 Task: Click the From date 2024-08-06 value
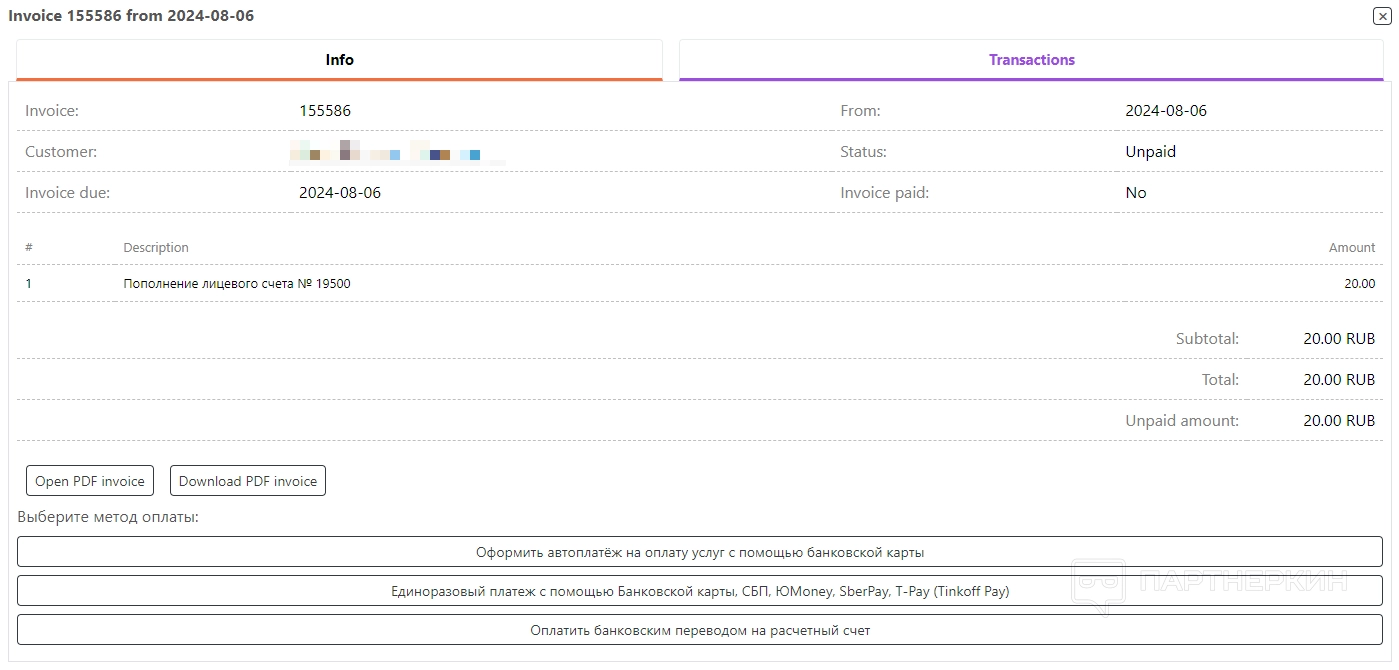click(1165, 111)
